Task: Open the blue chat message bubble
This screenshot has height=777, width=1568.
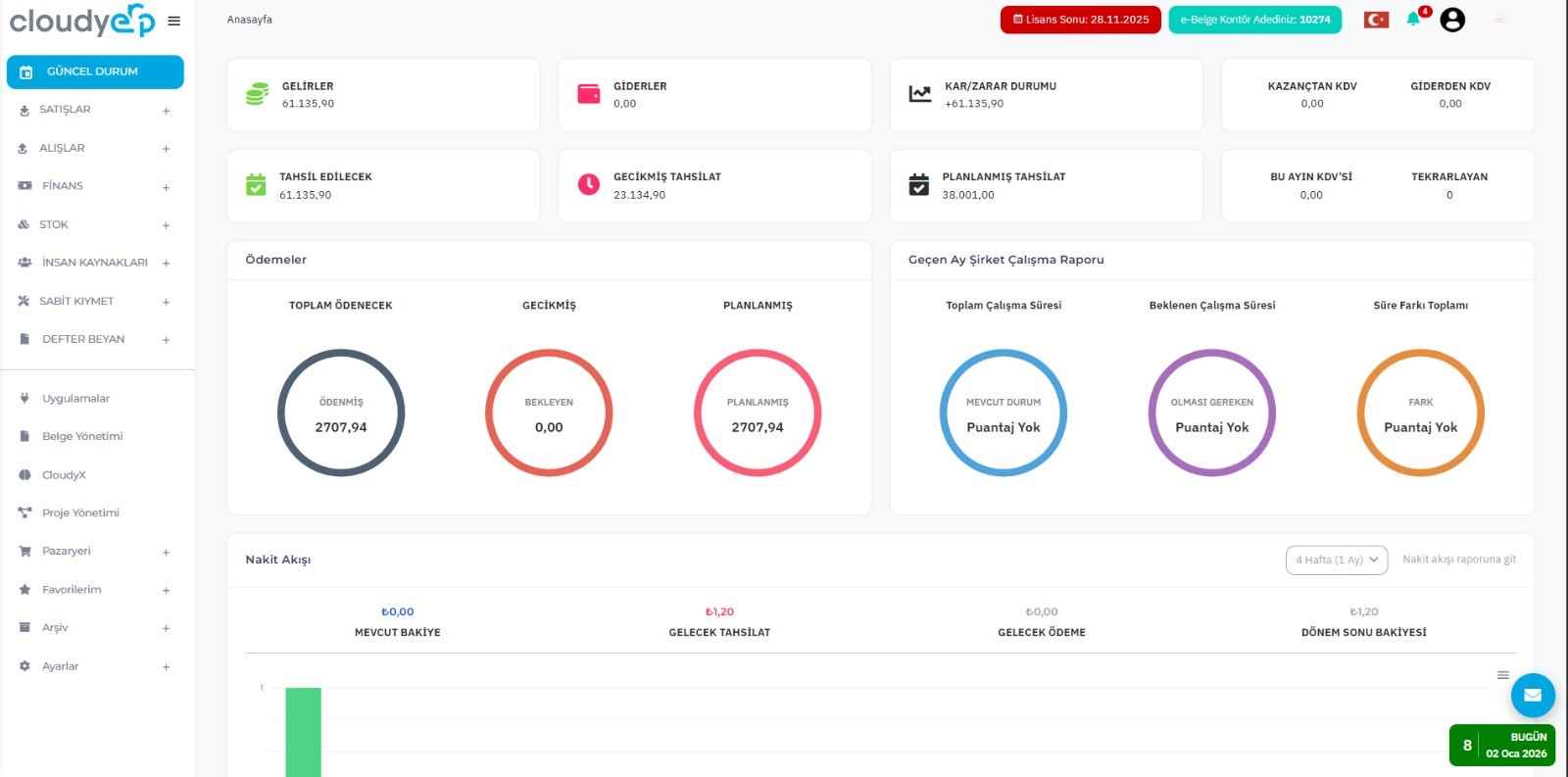Action: coord(1533,696)
